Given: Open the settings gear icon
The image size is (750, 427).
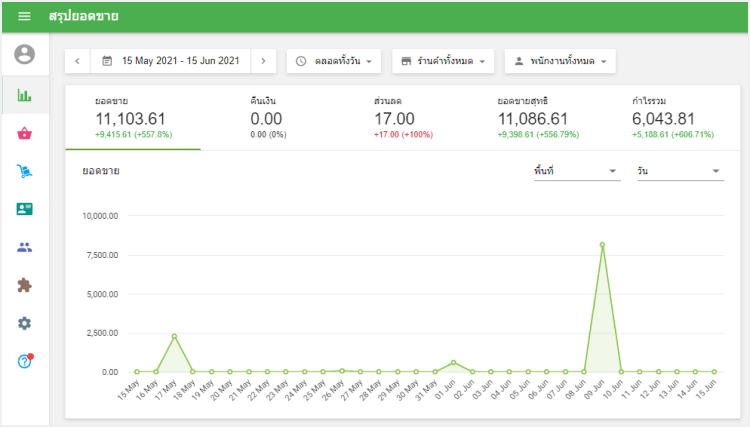Looking at the screenshot, I should [x=24, y=323].
